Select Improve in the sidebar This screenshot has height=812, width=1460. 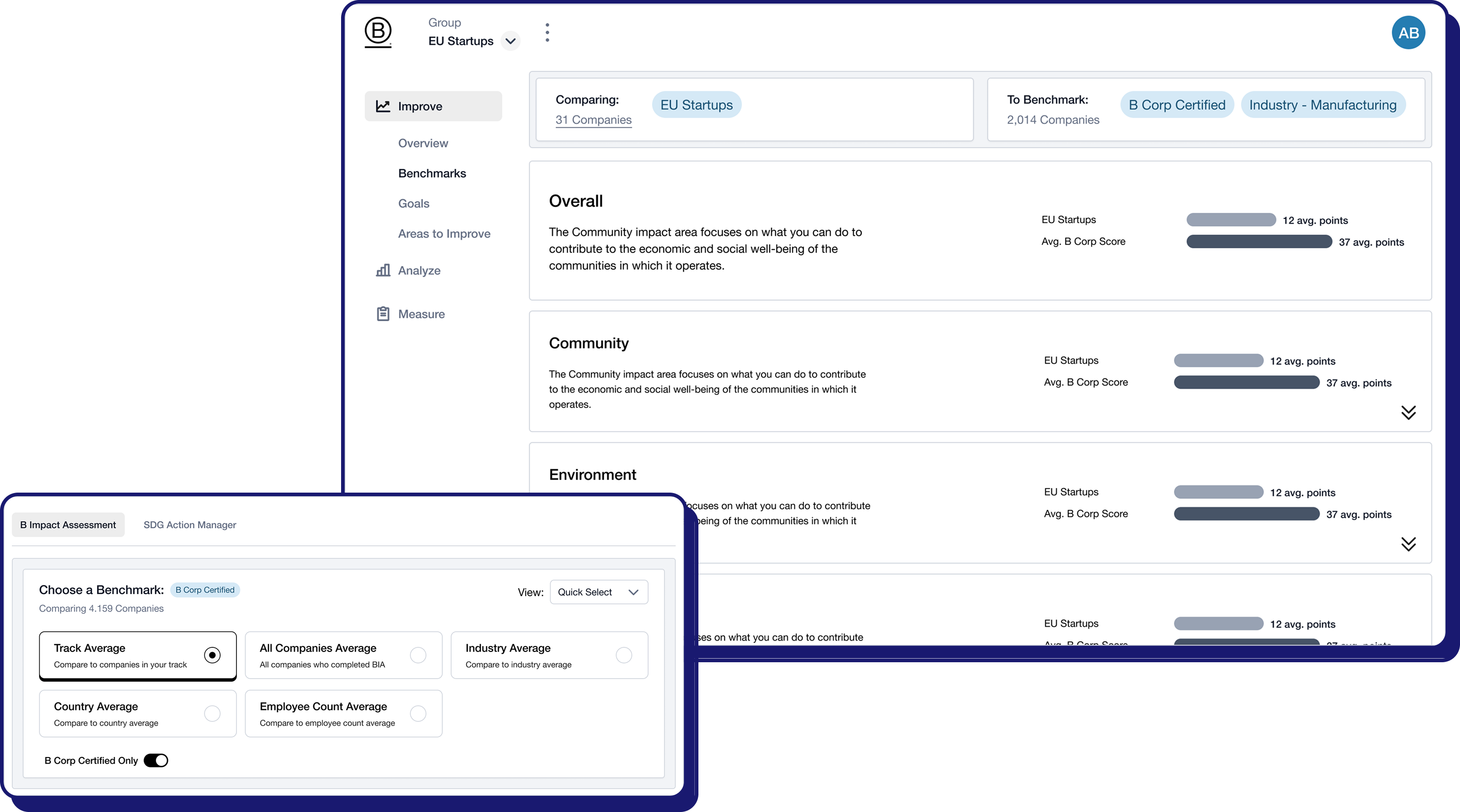[433, 106]
